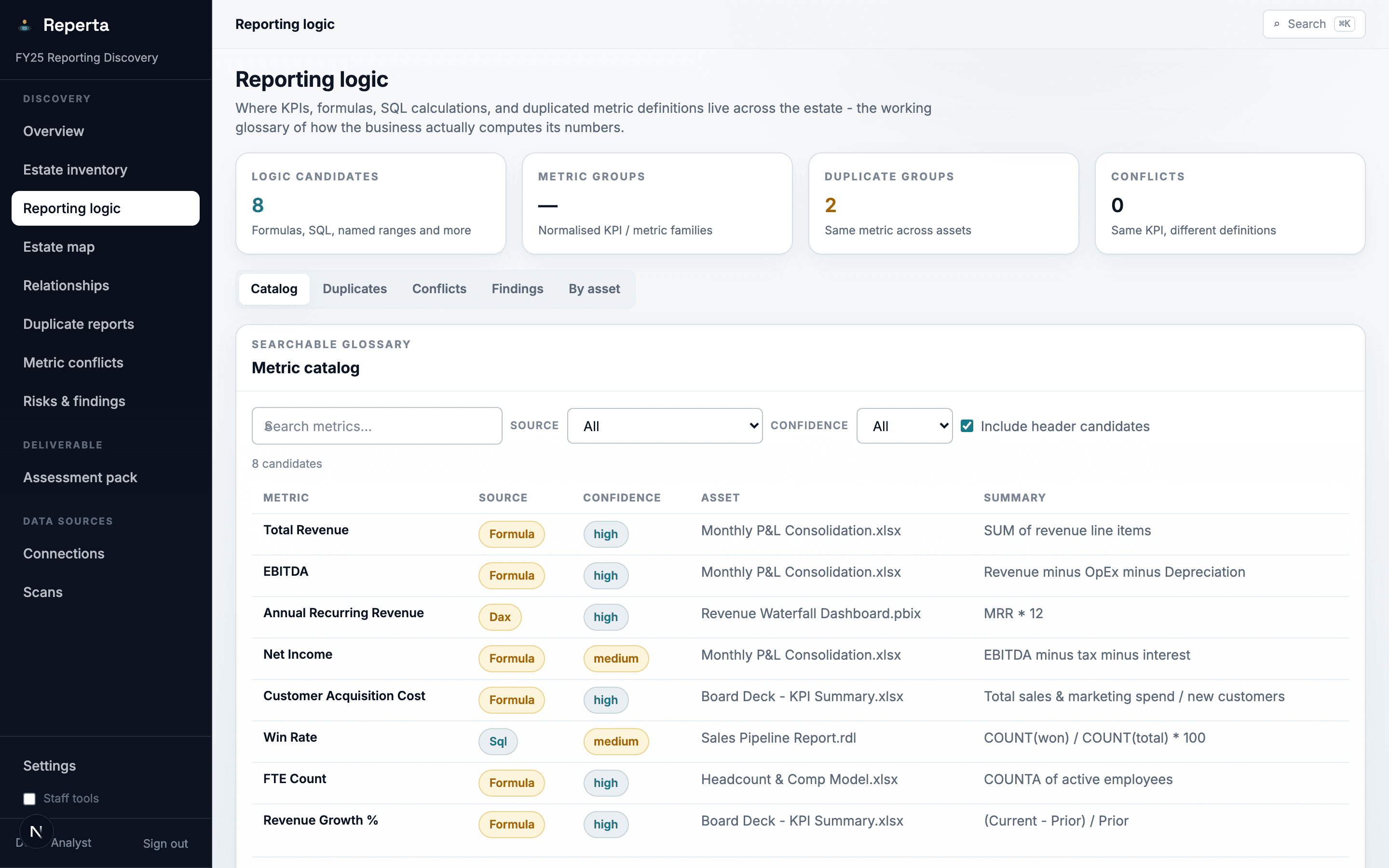Click Headcount & Comp Model.xlsx asset
This screenshot has width=1389, height=868.
pos(799,779)
